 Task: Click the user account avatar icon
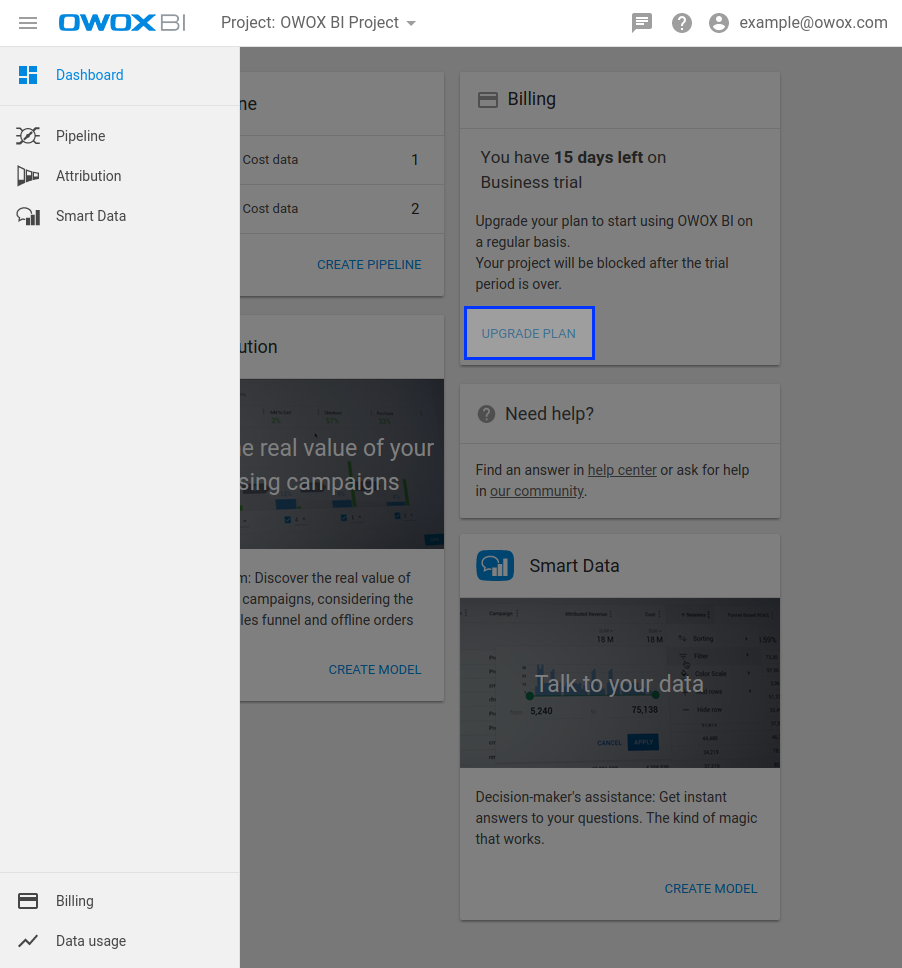[x=719, y=23]
